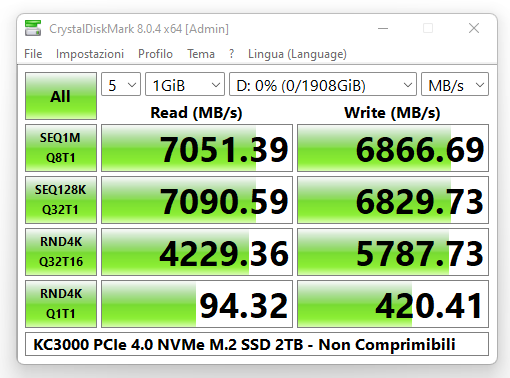Click the CrystalDiskMark app icon in title bar
This screenshot has width=510, height=378.
(33, 28)
